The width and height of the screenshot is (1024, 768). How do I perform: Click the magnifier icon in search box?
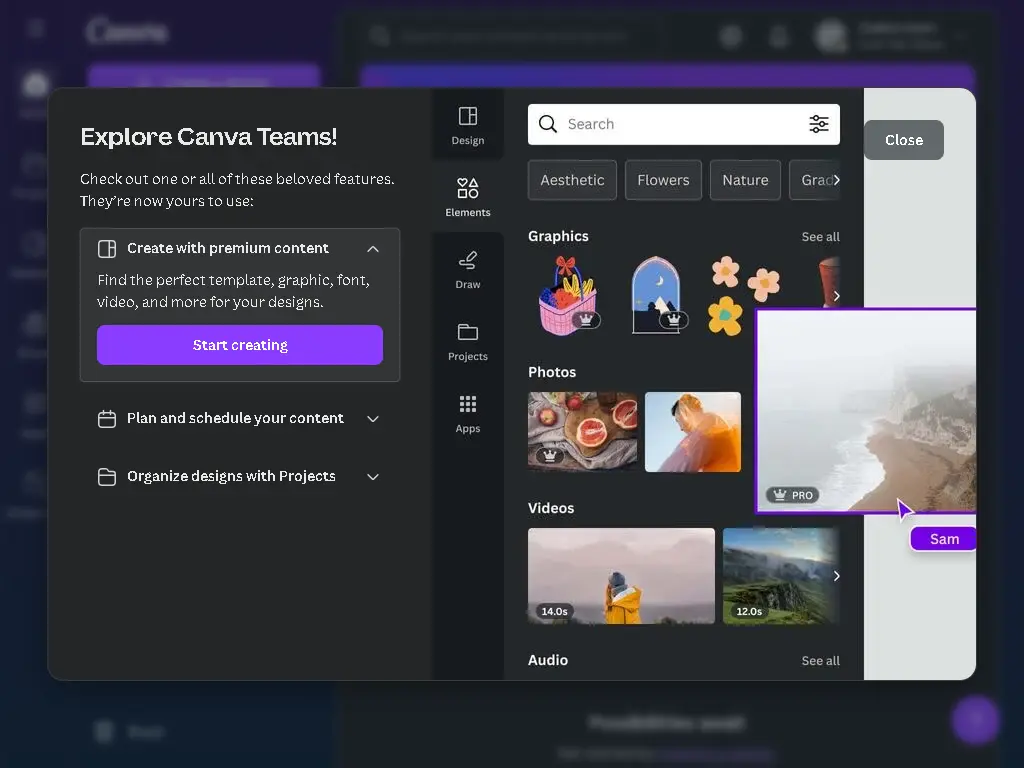[x=548, y=124]
